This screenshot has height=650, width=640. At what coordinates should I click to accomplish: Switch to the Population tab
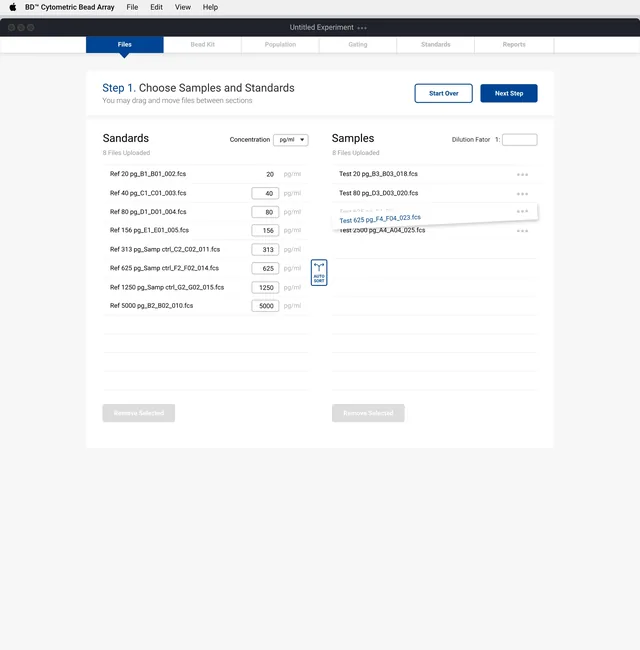pos(280,44)
